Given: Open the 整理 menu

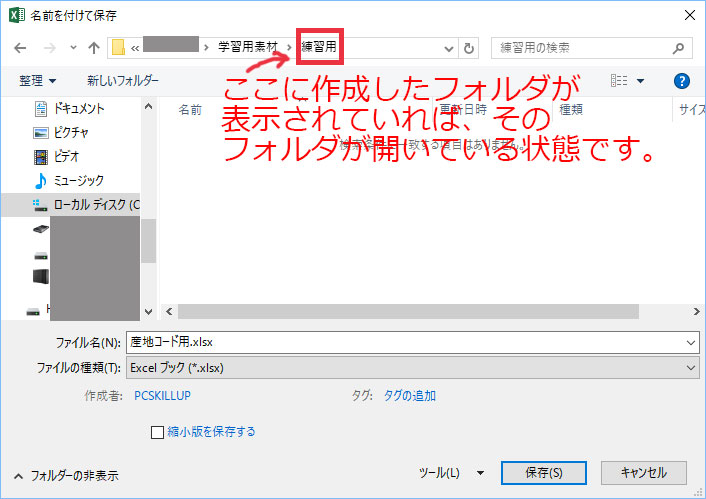Looking at the screenshot, I should (x=38, y=81).
